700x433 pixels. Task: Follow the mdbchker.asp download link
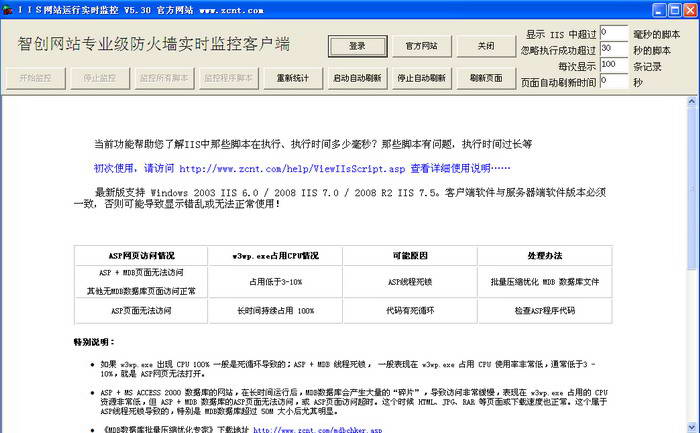pyautogui.click(x=321, y=428)
